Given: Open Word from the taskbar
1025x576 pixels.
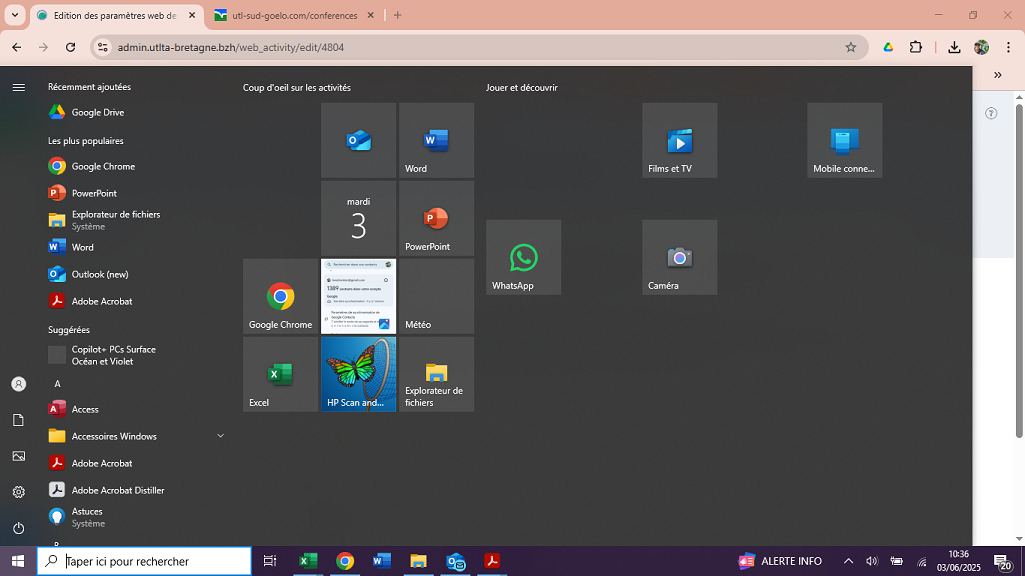Looking at the screenshot, I should click(382, 561).
